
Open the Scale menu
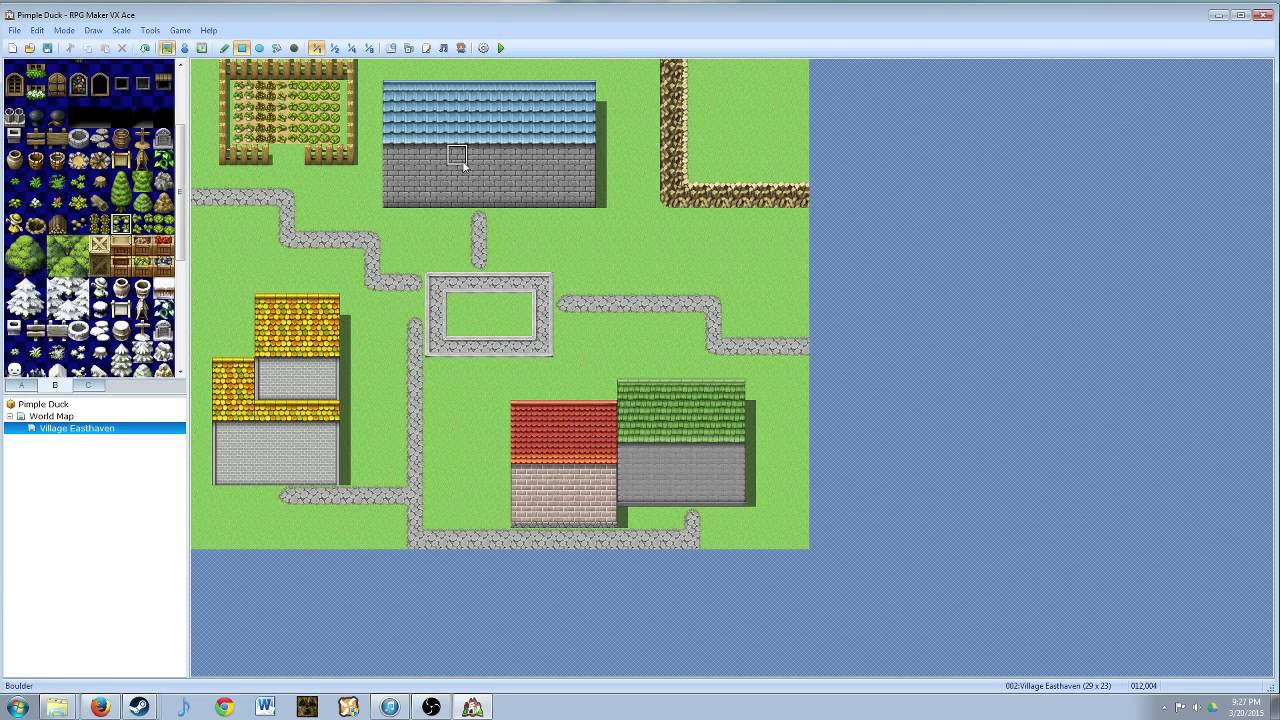tap(121, 30)
